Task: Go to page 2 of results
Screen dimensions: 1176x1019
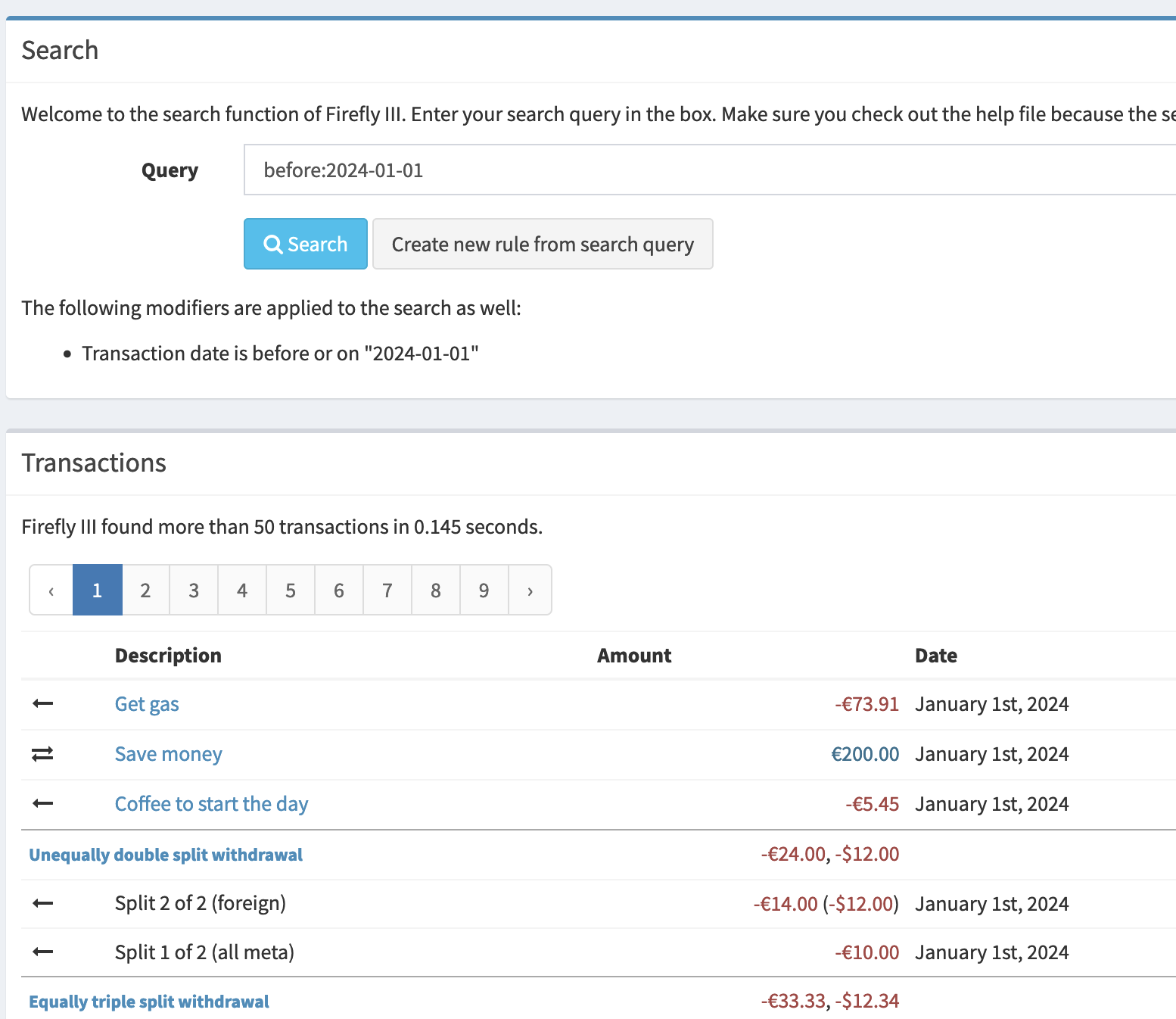Action: pyautogui.click(x=145, y=590)
